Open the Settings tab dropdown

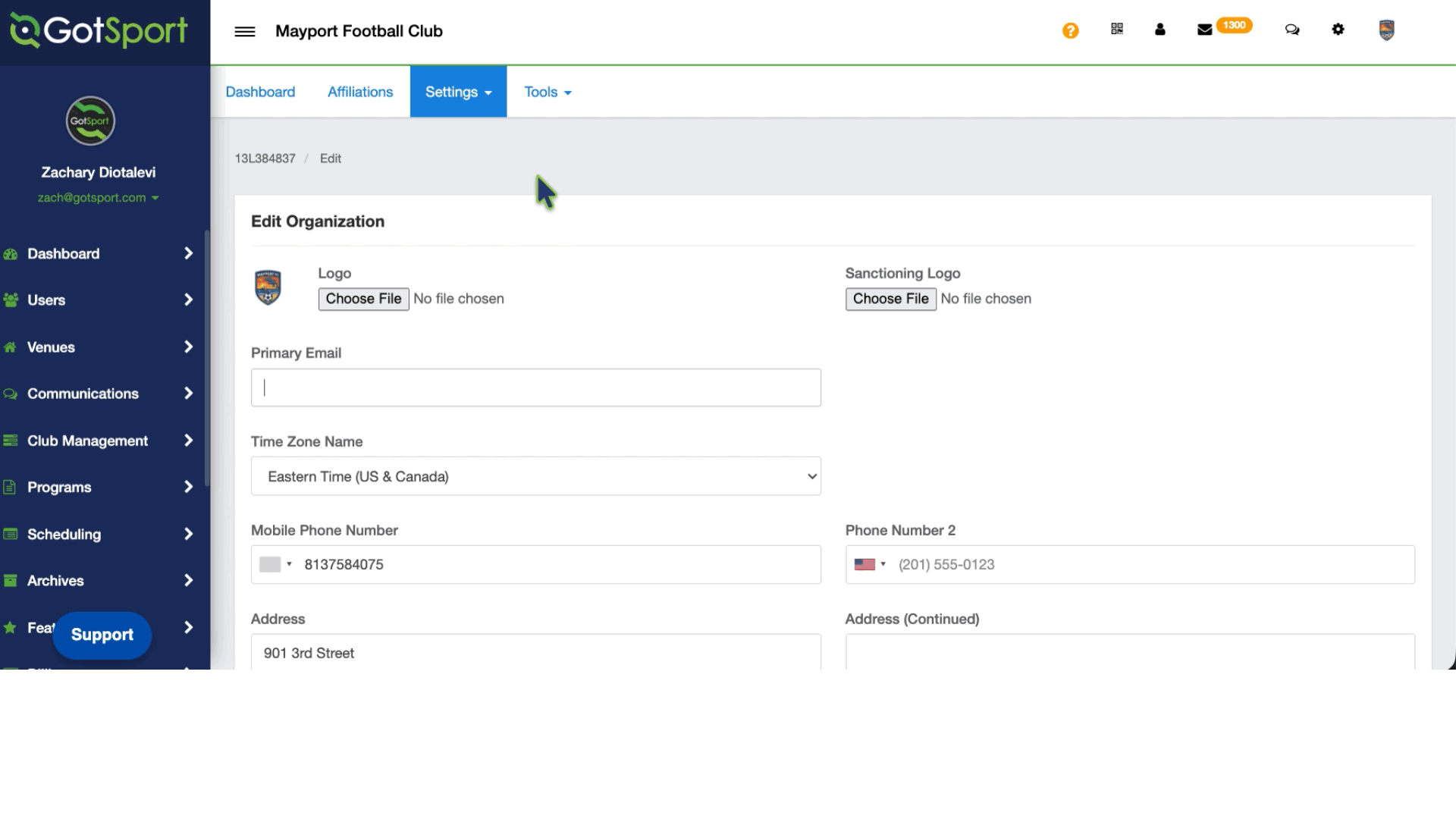(x=458, y=92)
